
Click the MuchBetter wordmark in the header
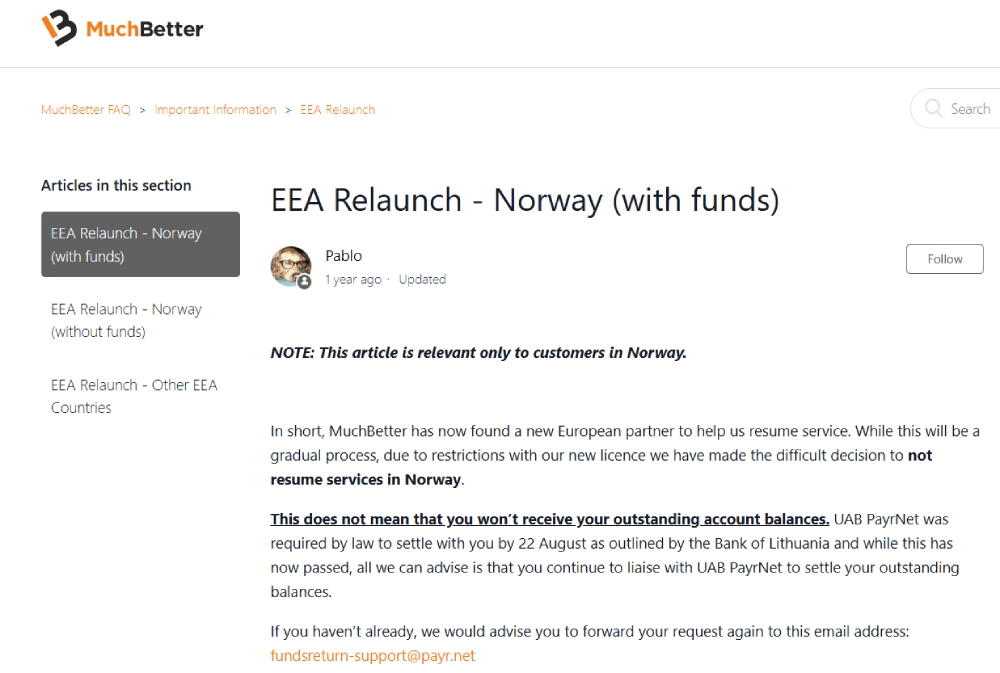tap(144, 29)
